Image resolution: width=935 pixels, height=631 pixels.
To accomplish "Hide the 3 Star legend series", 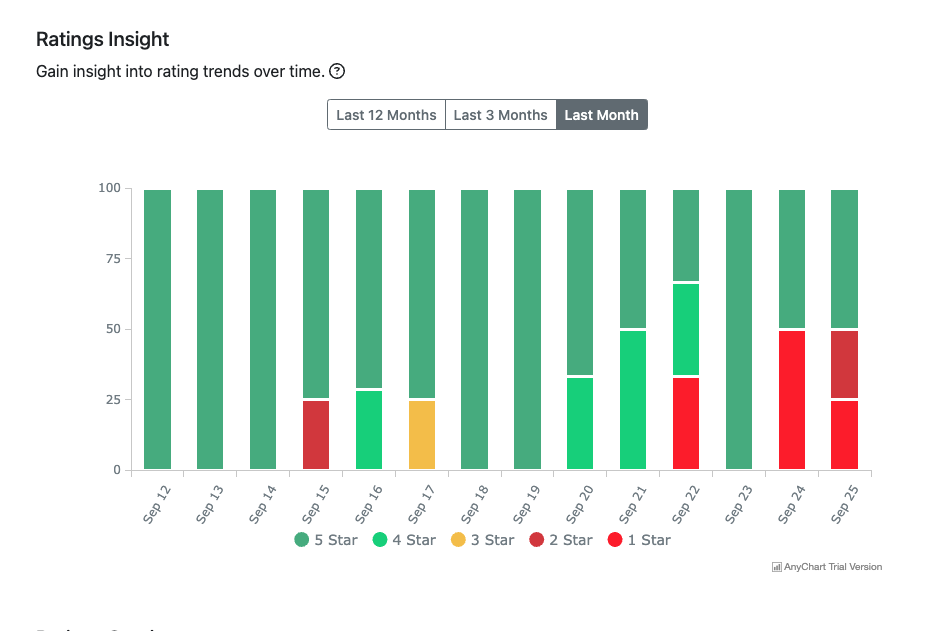I will pos(482,540).
